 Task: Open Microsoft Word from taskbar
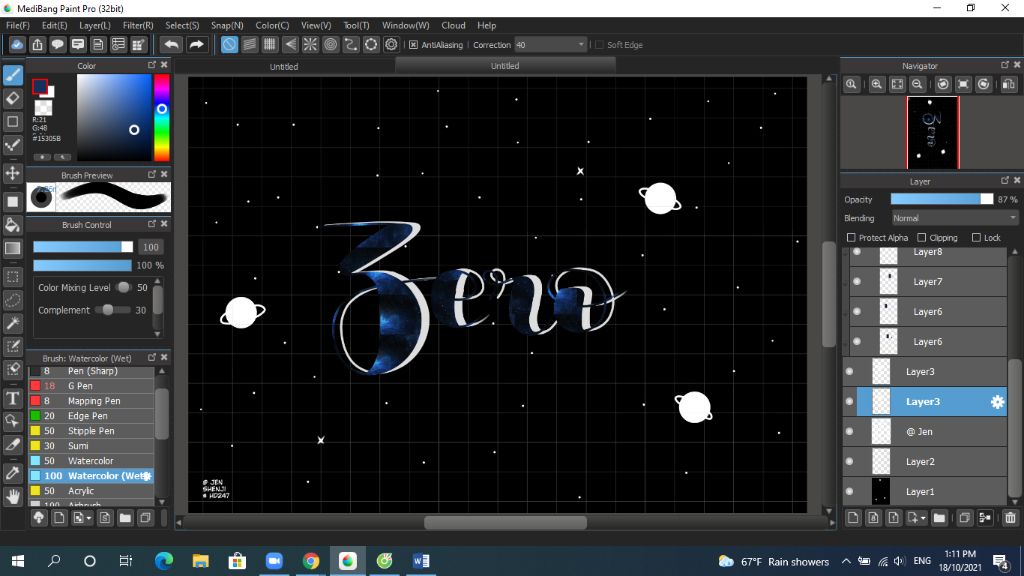421,561
